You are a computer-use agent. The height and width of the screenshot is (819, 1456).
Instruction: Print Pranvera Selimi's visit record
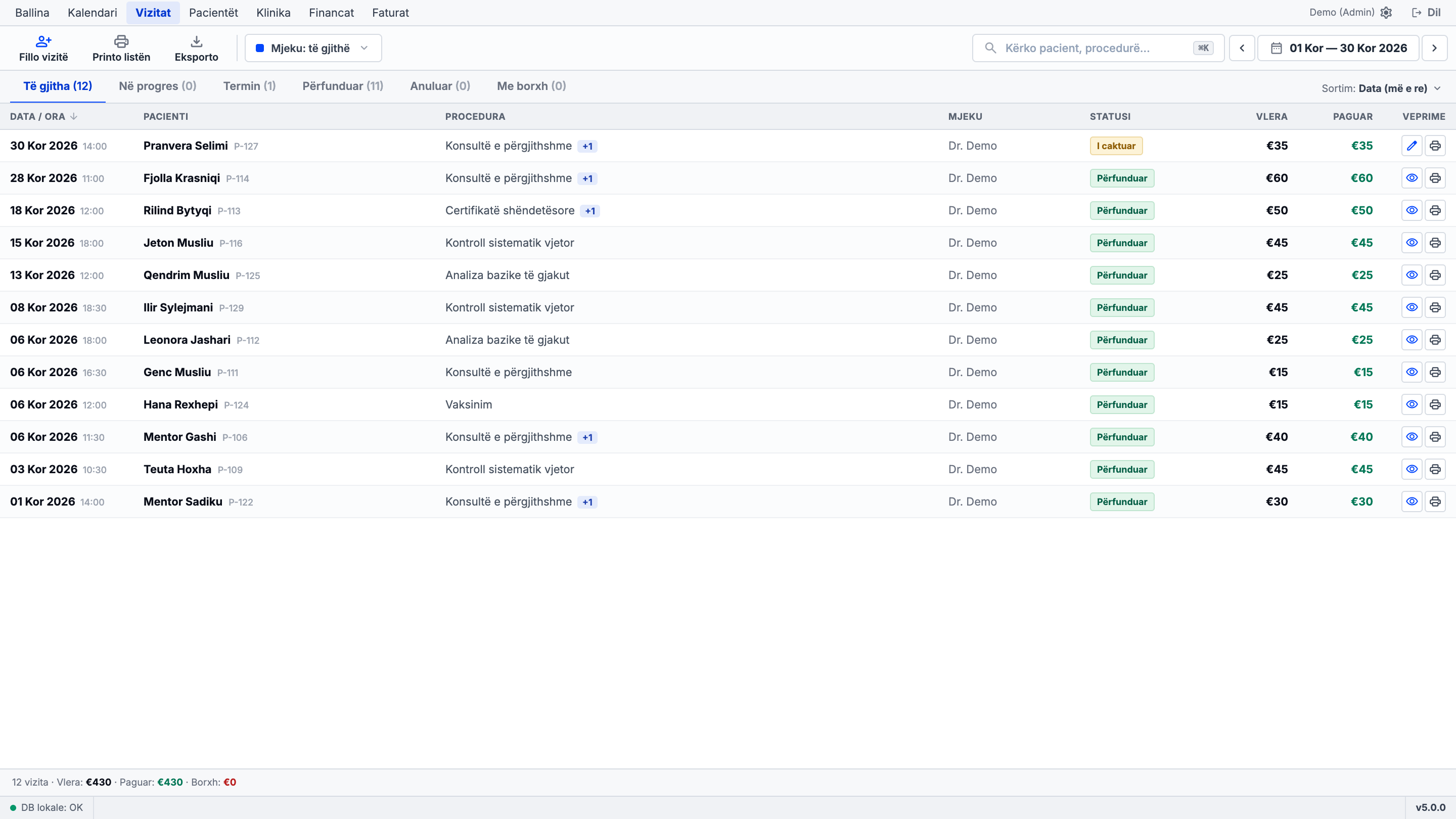[x=1435, y=146]
